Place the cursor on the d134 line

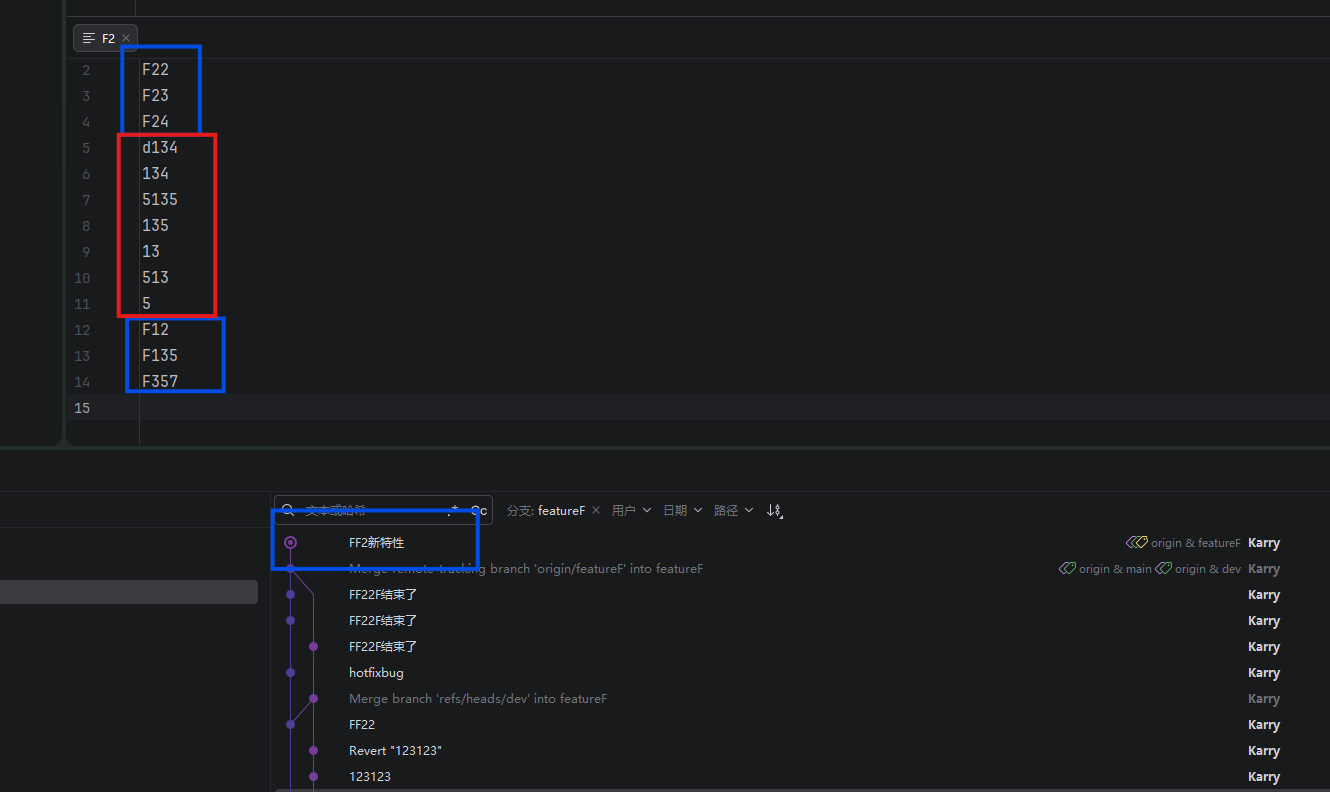[x=160, y=148]
